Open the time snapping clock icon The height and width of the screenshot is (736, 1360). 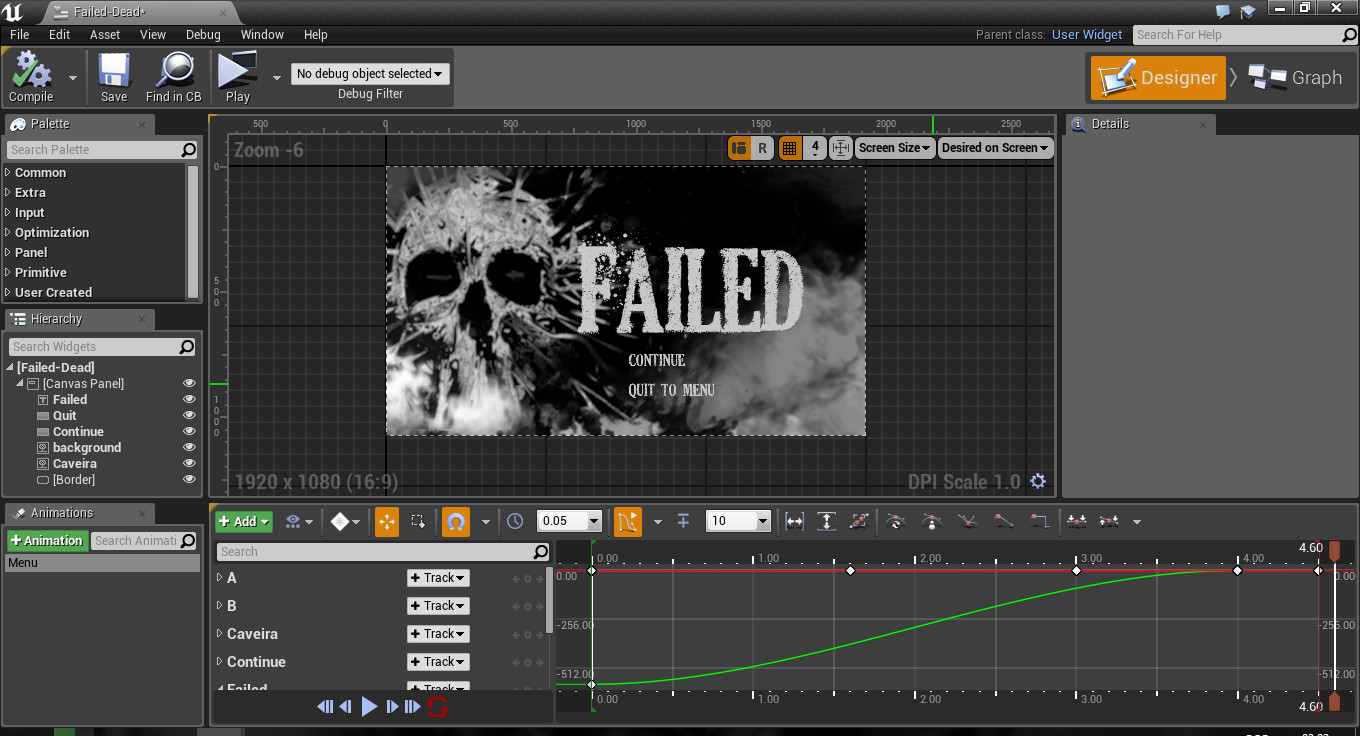tap(514, 521)
